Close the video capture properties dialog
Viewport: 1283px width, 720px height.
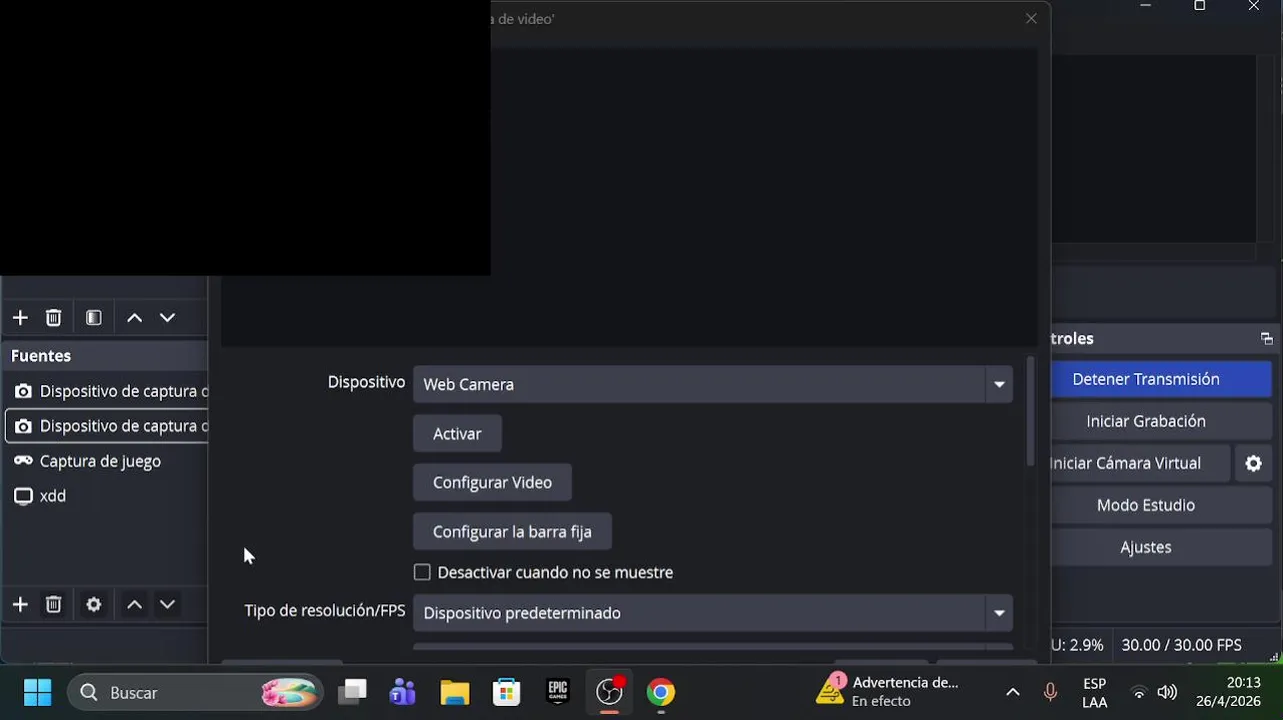[1031, 18]
